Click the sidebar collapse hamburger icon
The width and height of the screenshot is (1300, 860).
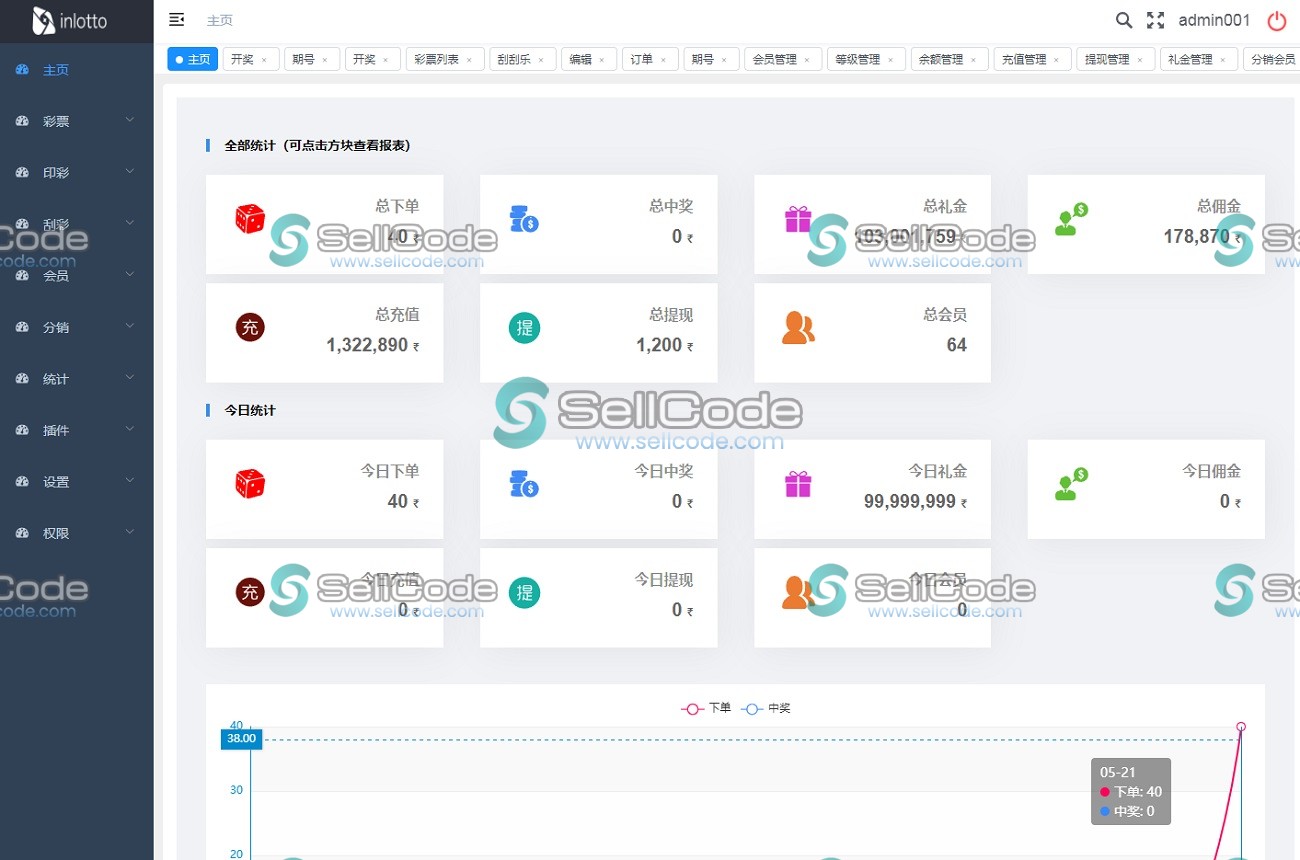point(176,19)
